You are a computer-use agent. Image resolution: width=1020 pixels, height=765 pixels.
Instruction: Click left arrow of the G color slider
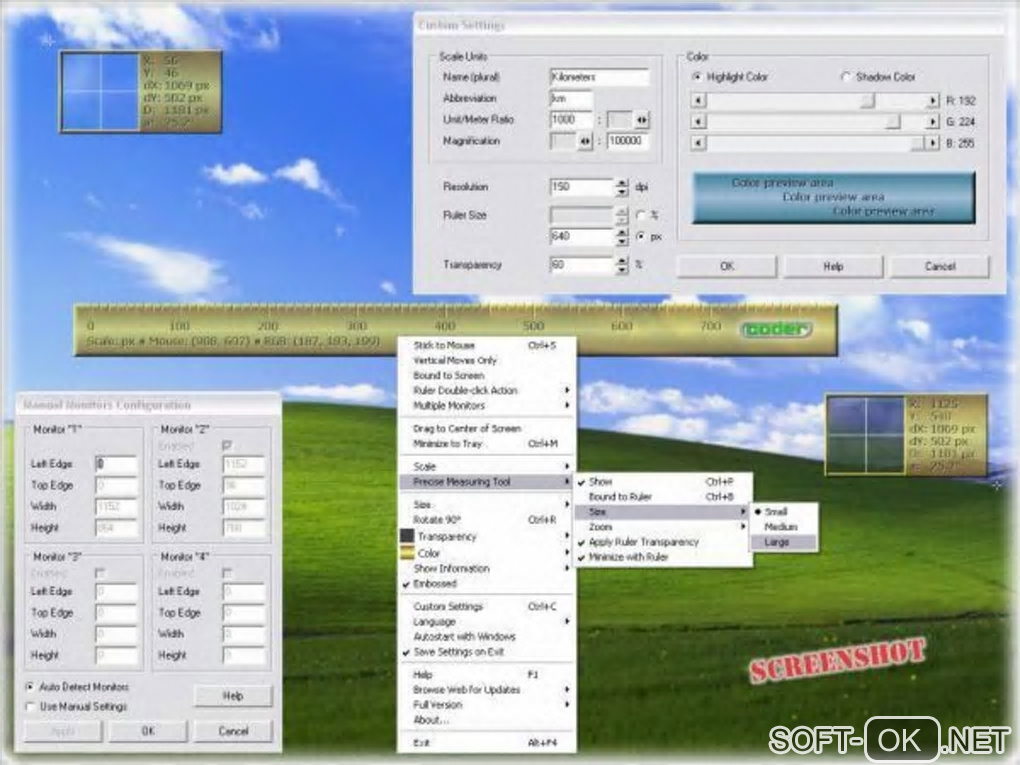pyautogui.click(x=698, y=122)
